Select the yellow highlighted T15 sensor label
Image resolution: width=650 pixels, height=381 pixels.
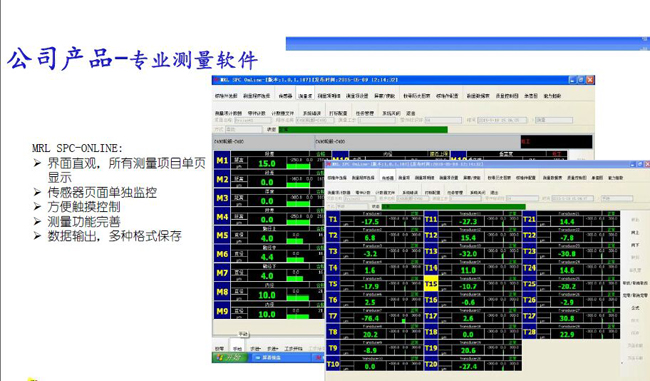click(431, 284)
